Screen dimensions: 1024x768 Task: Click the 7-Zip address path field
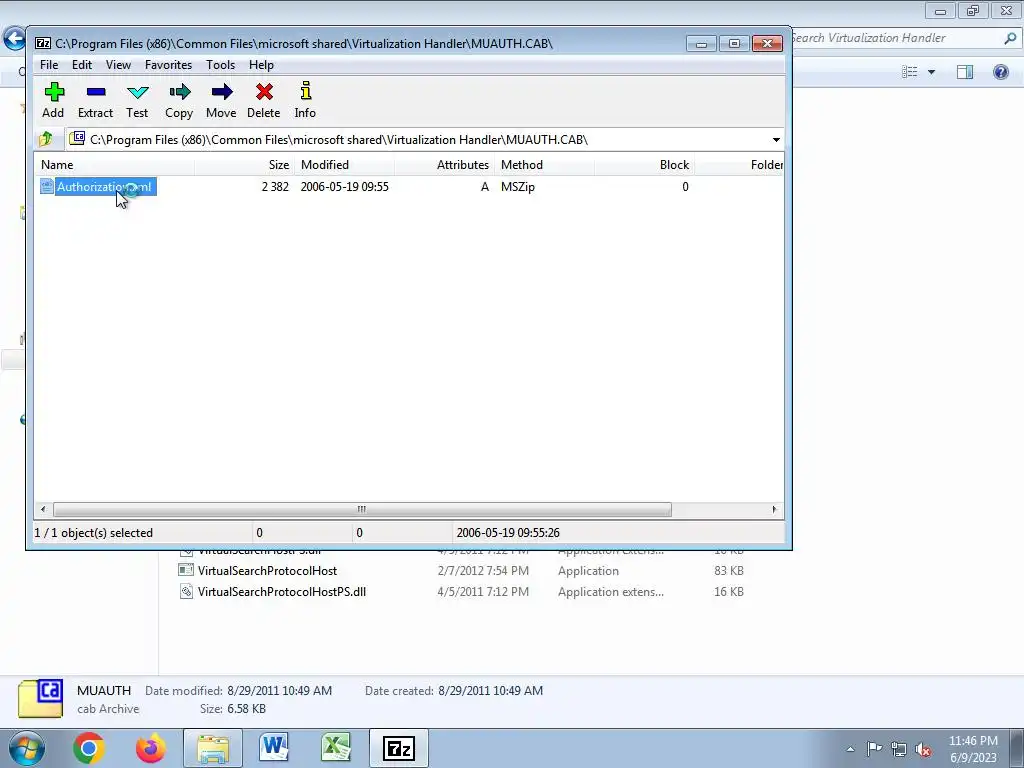point(418,140)
